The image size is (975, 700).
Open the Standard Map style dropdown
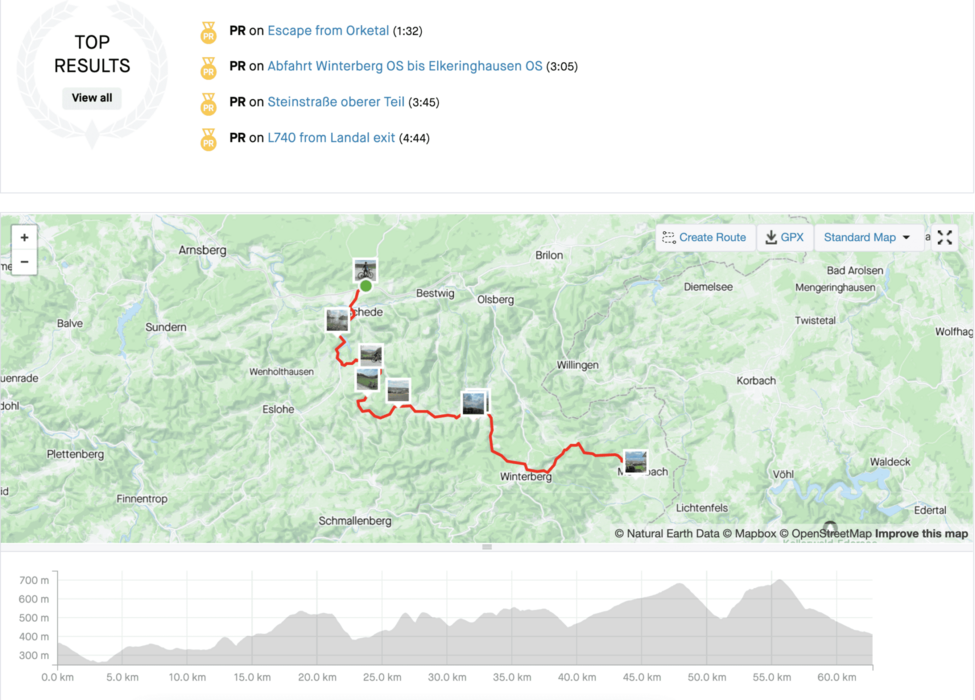click(867, 237)
